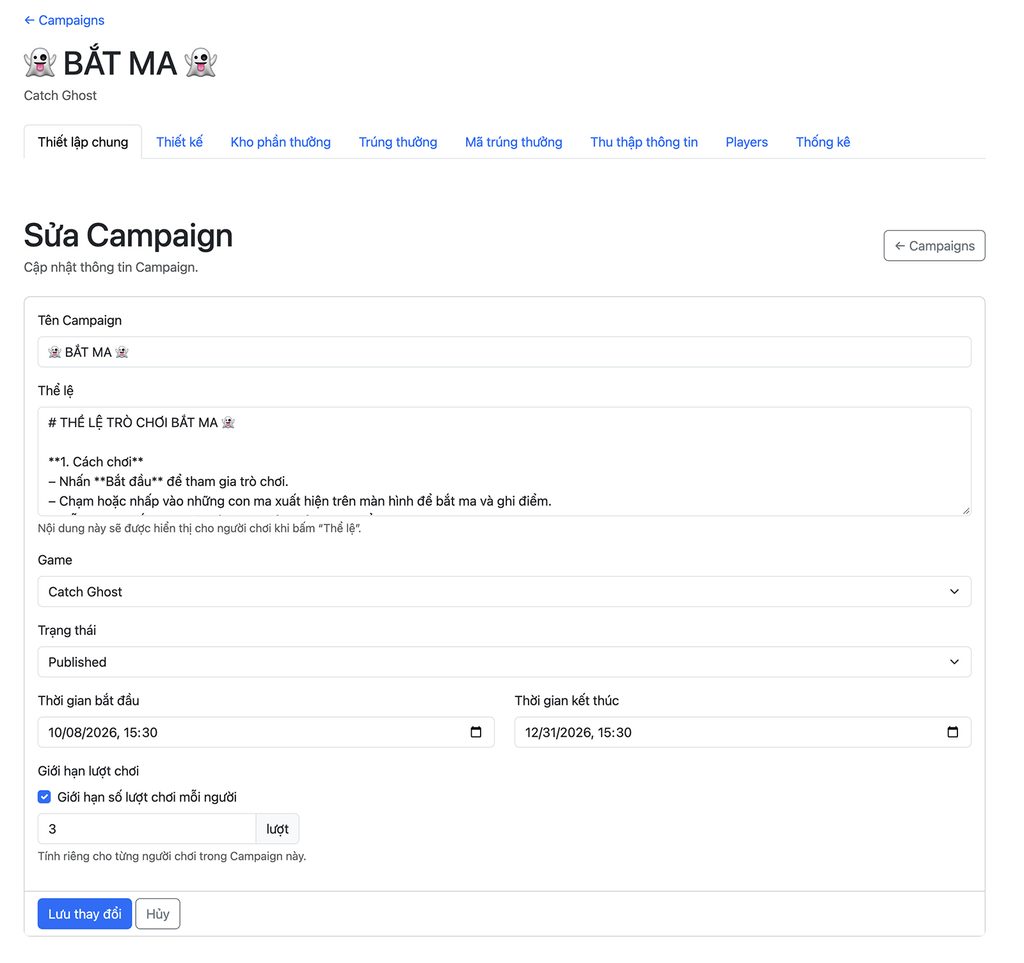
Task: Open the Players tab
Action: coord(746,142)
